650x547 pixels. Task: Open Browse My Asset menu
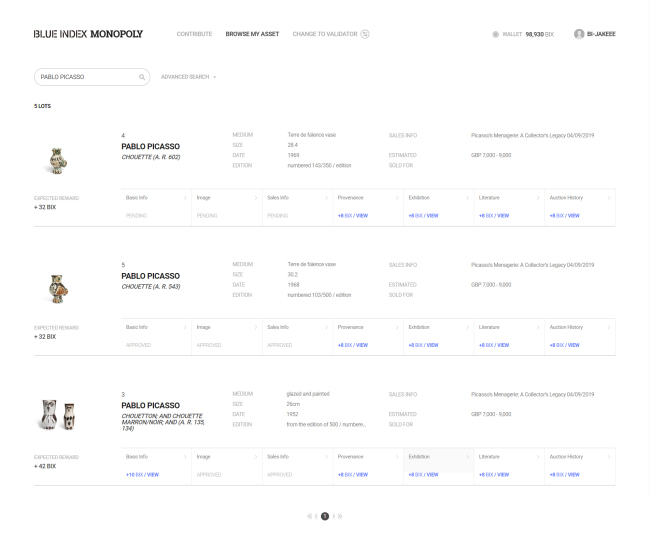pyautogui.click(x=252, y=34)
